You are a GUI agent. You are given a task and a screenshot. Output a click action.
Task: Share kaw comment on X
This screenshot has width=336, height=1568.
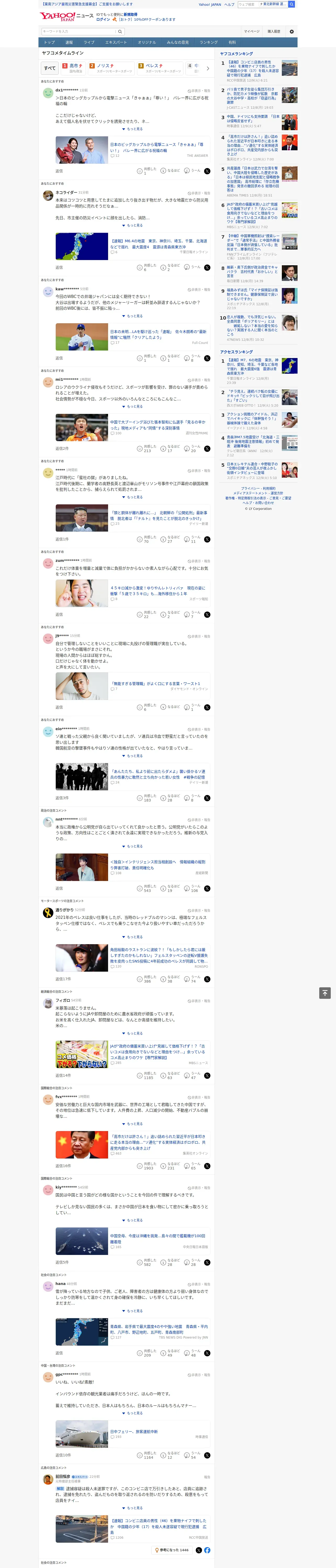coord(207,358)
